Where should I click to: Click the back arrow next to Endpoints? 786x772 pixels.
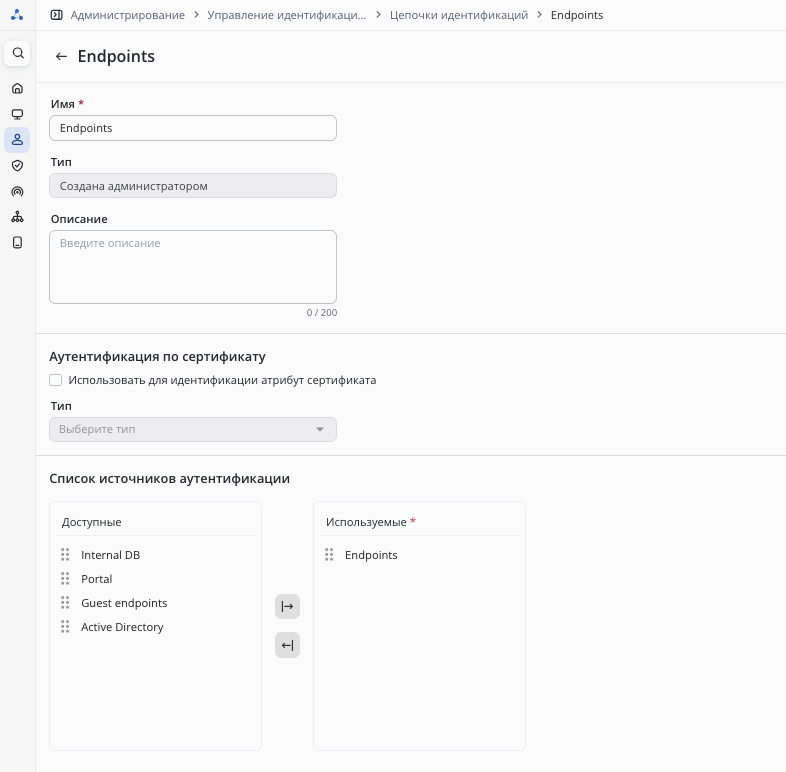(61, 57)
